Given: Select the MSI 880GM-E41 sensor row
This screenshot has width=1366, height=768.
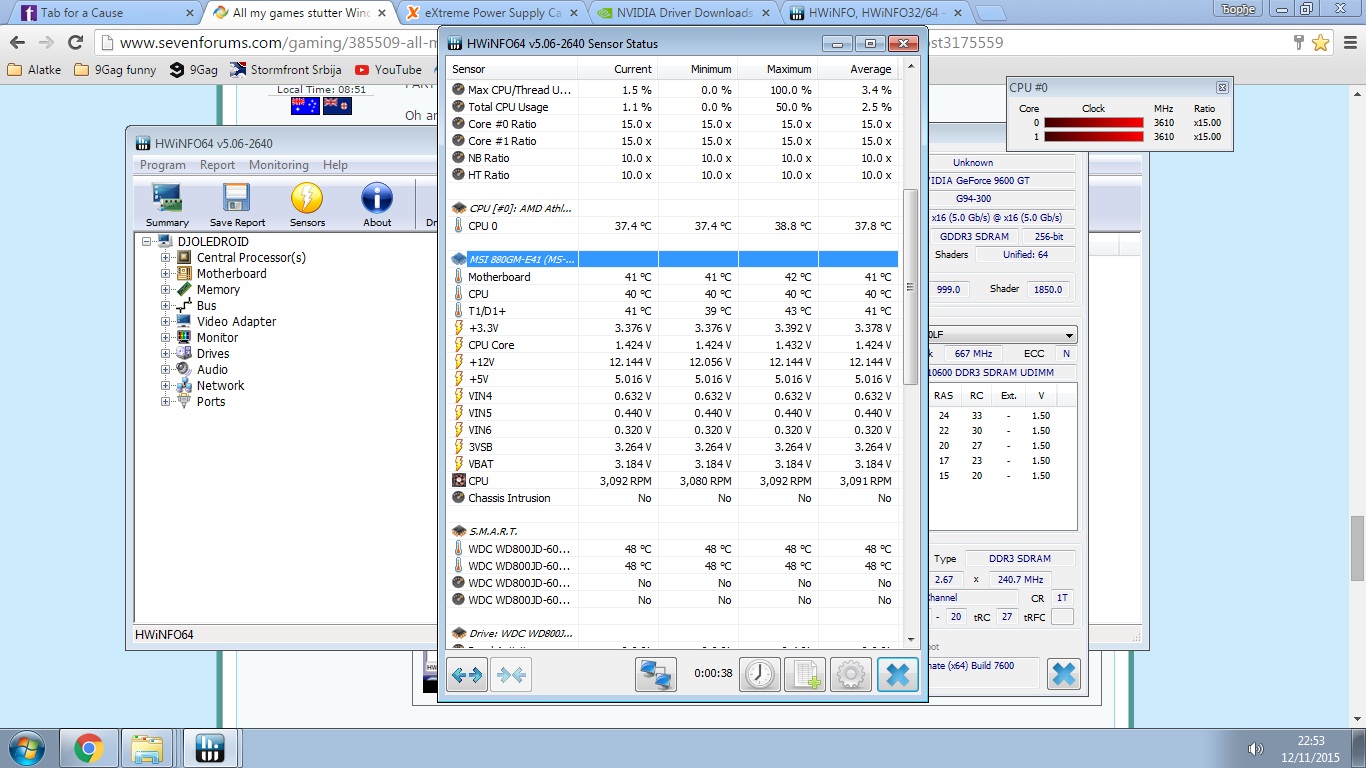Looking at the screenshot, I should [672, 259].
